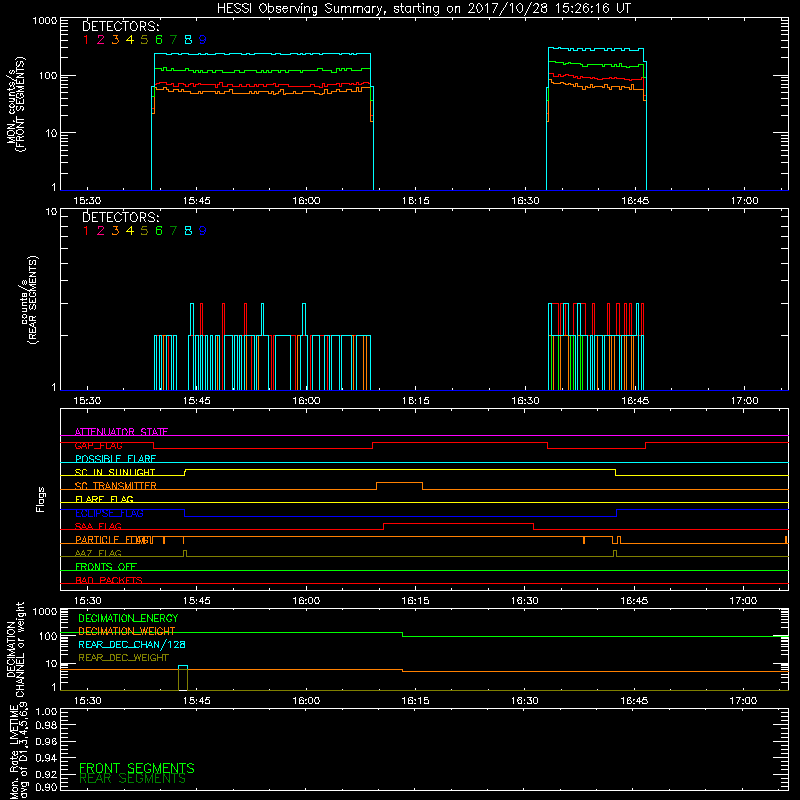Click the REAR SEGMENTS livetime legend text
Screen dimensions: 800x800
pos(133,779)
